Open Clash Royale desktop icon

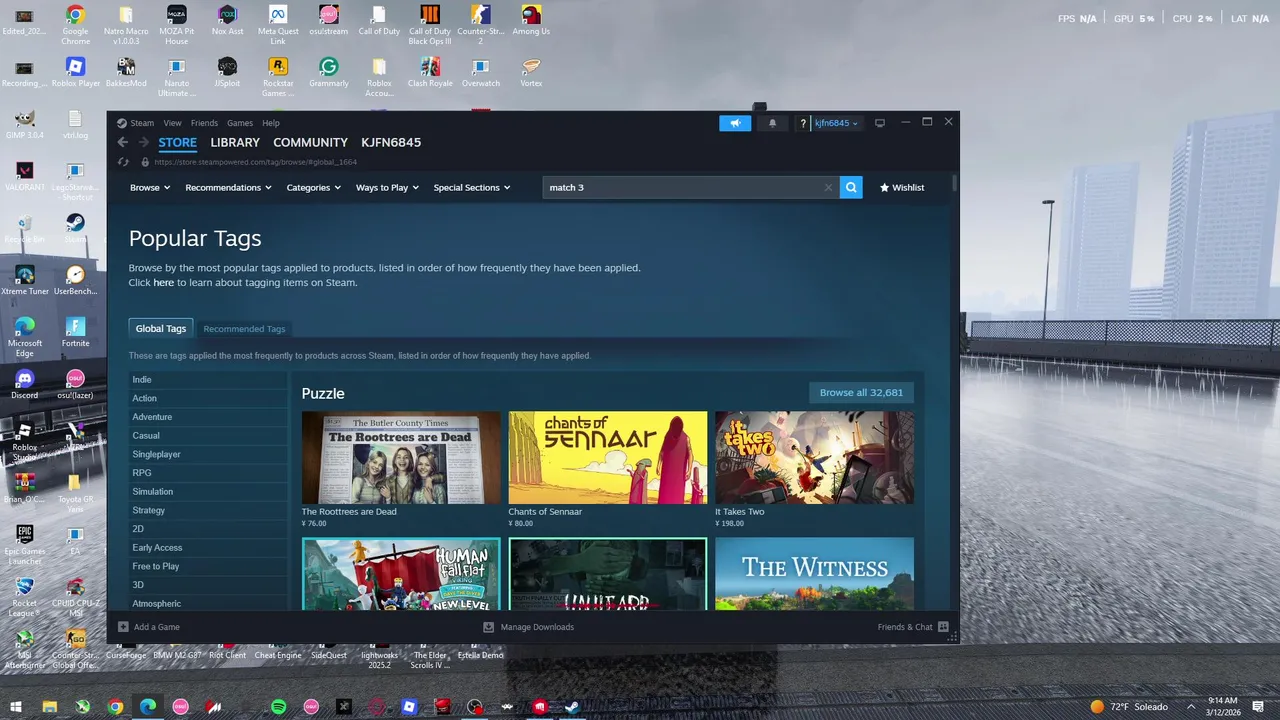pos(430,72)
